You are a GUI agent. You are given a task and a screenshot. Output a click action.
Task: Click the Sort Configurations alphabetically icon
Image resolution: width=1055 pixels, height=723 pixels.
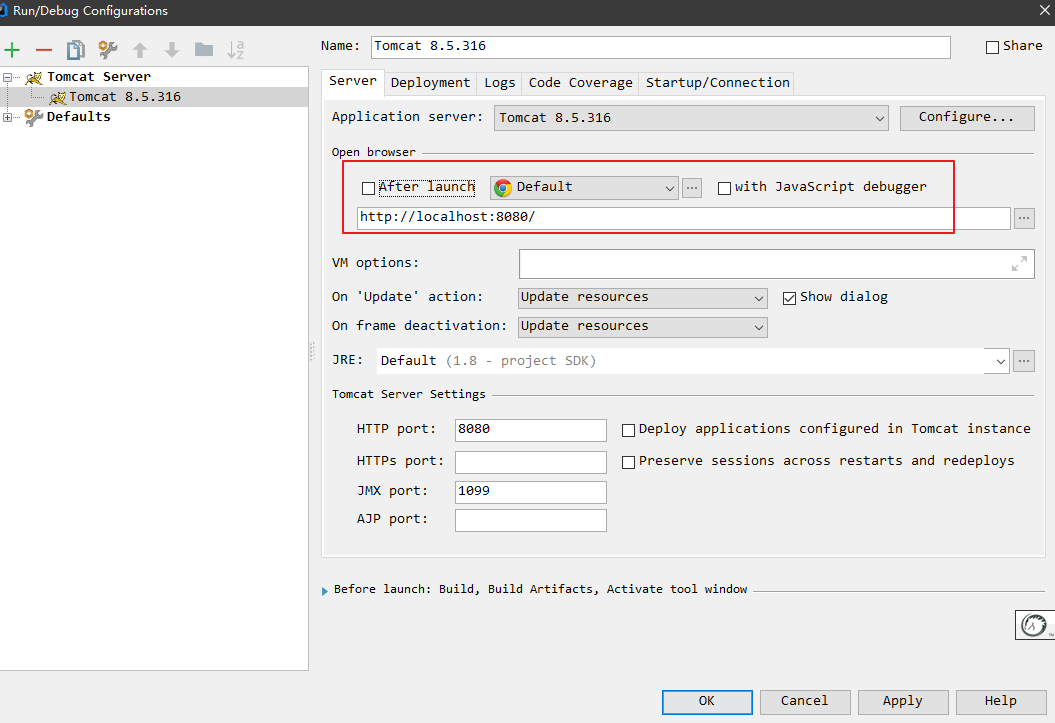click(236, 50)
